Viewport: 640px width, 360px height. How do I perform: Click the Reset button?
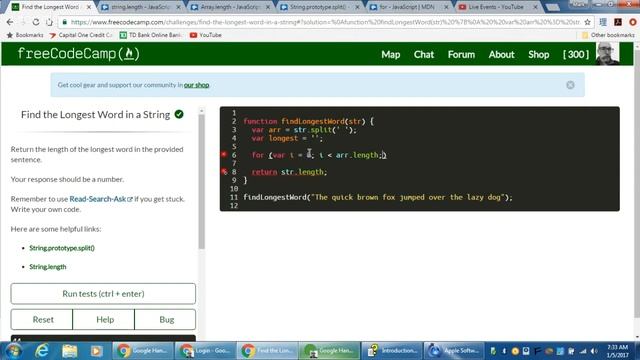point(43,320)
